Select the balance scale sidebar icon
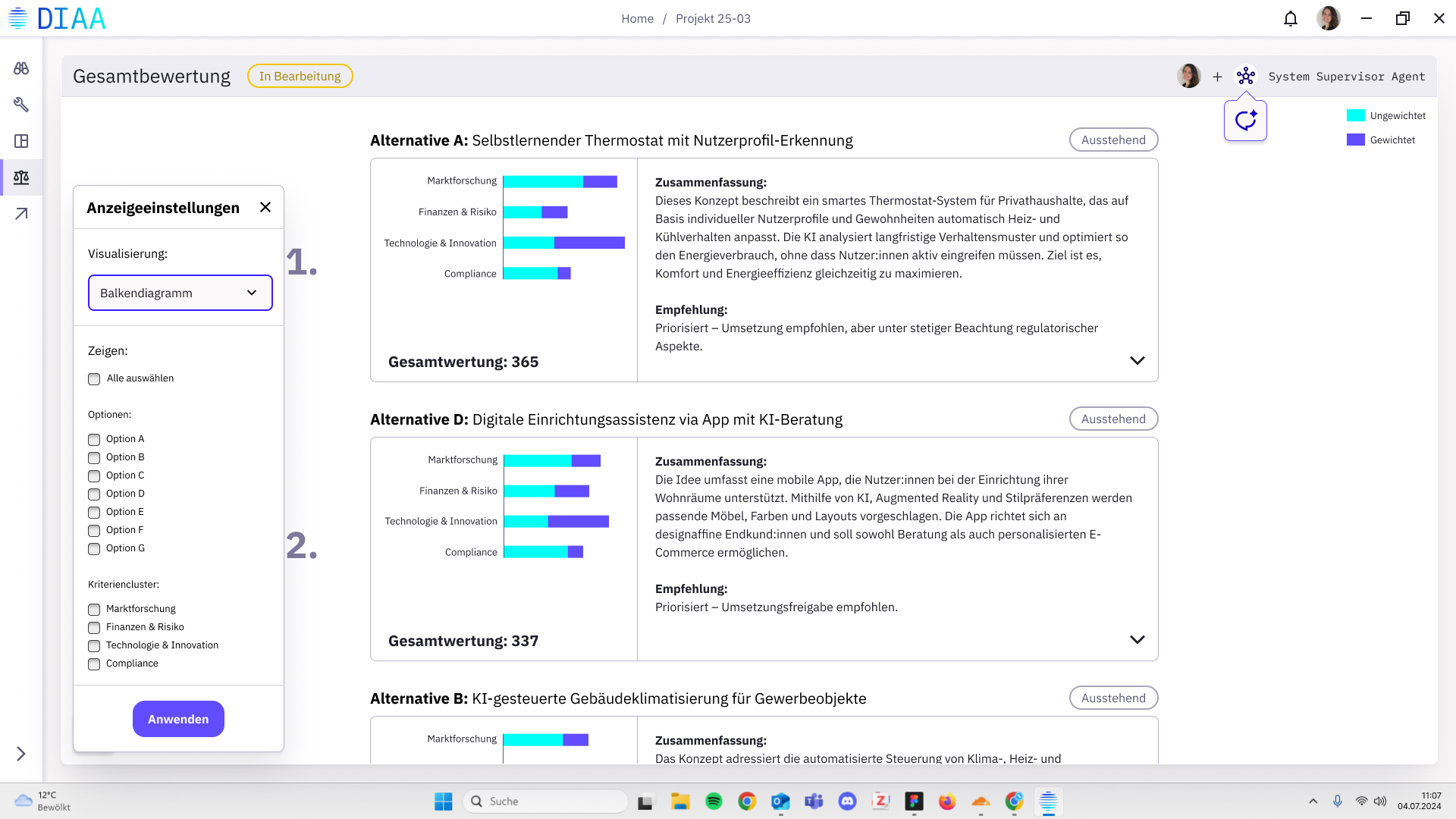The height and width of the screenshot is (819, 1456). tap(21, 177)
